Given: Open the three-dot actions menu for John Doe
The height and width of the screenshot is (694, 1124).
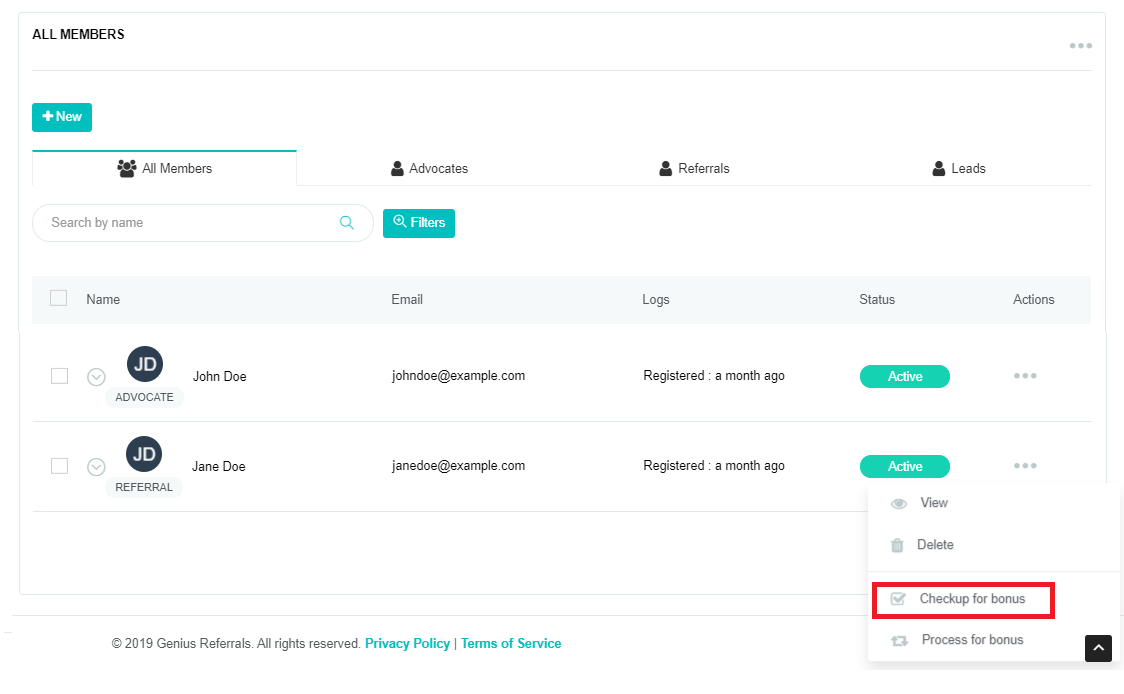Looking at the screenshot, I should tap(1025, 375).
